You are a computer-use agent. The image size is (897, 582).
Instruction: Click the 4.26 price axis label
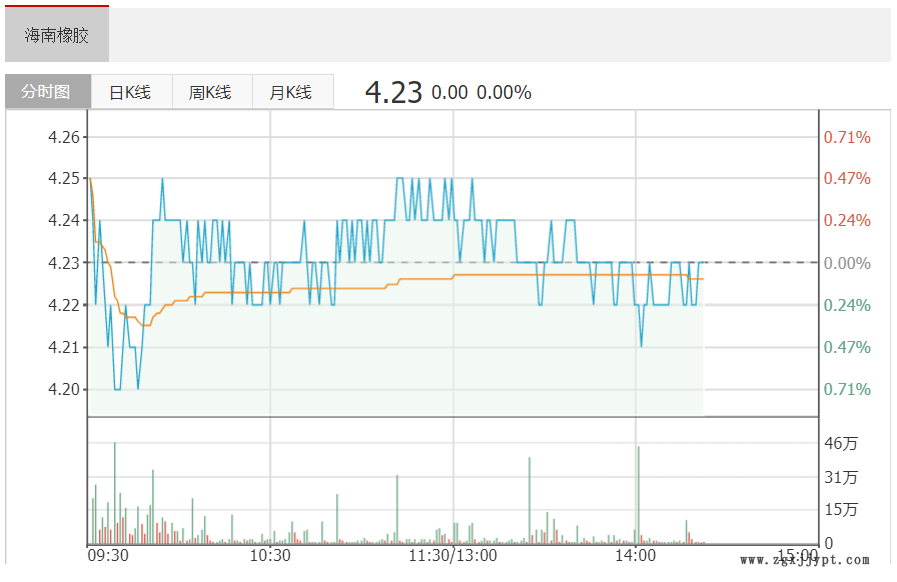(64, 137)
